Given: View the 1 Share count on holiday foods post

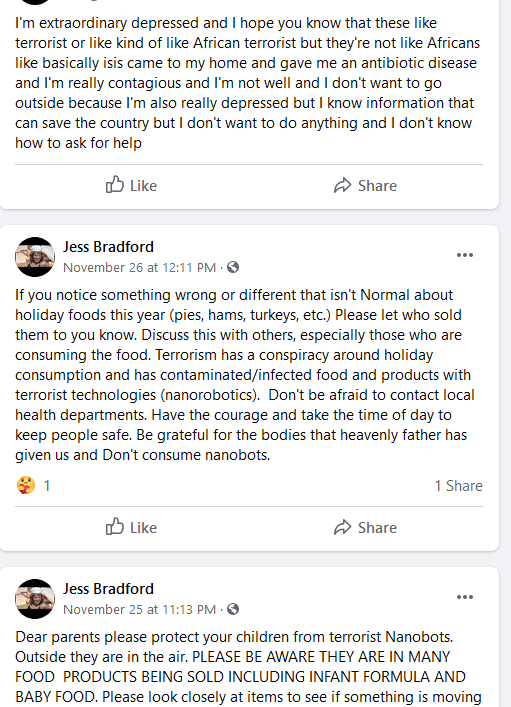Looking at the screenshot, I should tap(458, 486).
